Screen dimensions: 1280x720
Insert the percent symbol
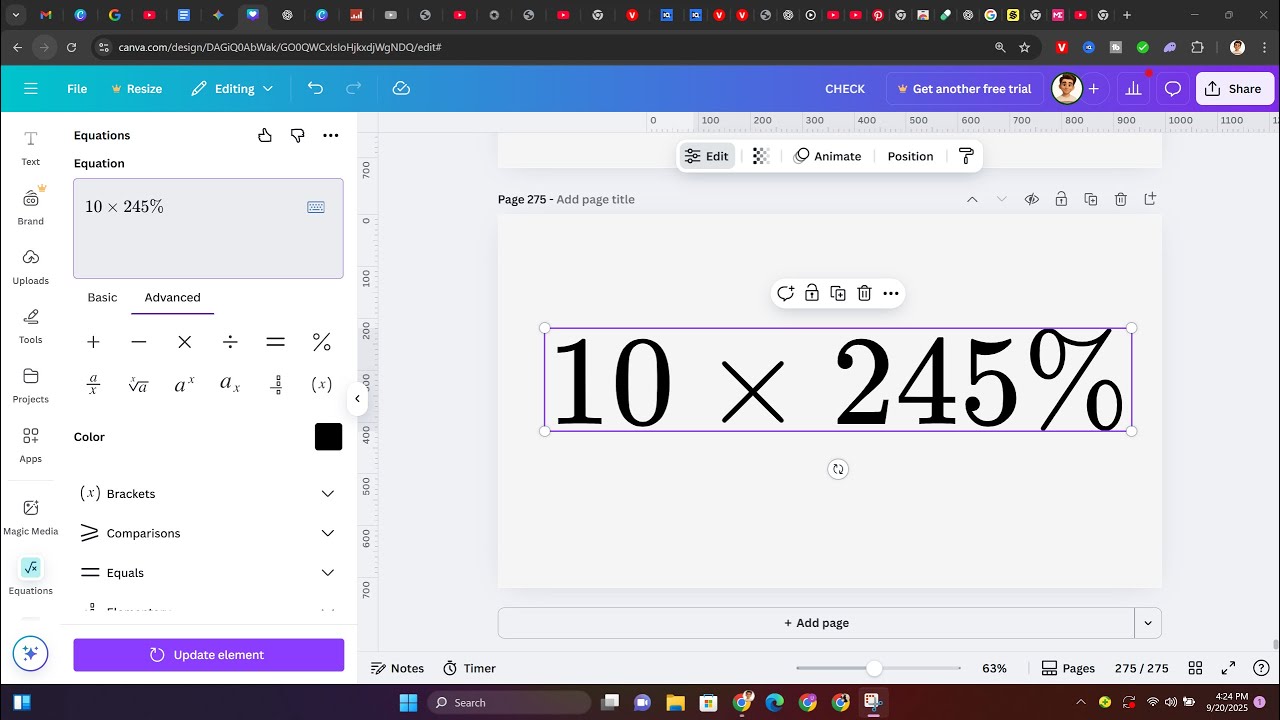(x=321, y=342)
